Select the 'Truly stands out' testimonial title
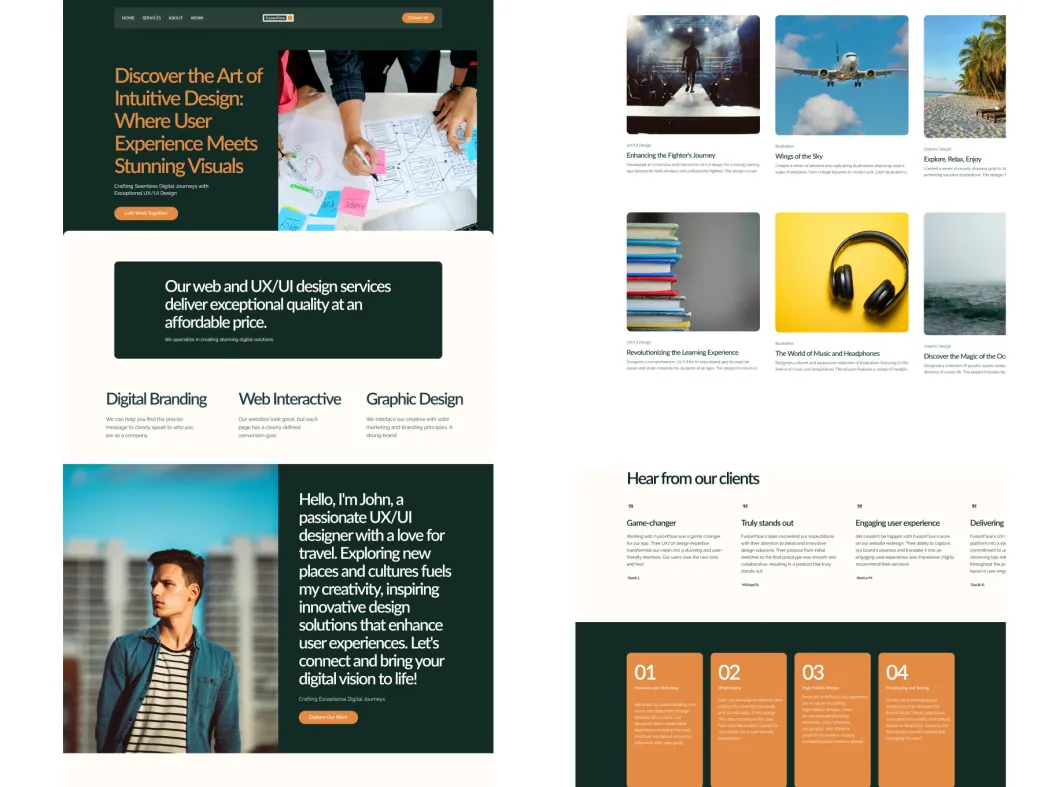 point(767,523)
